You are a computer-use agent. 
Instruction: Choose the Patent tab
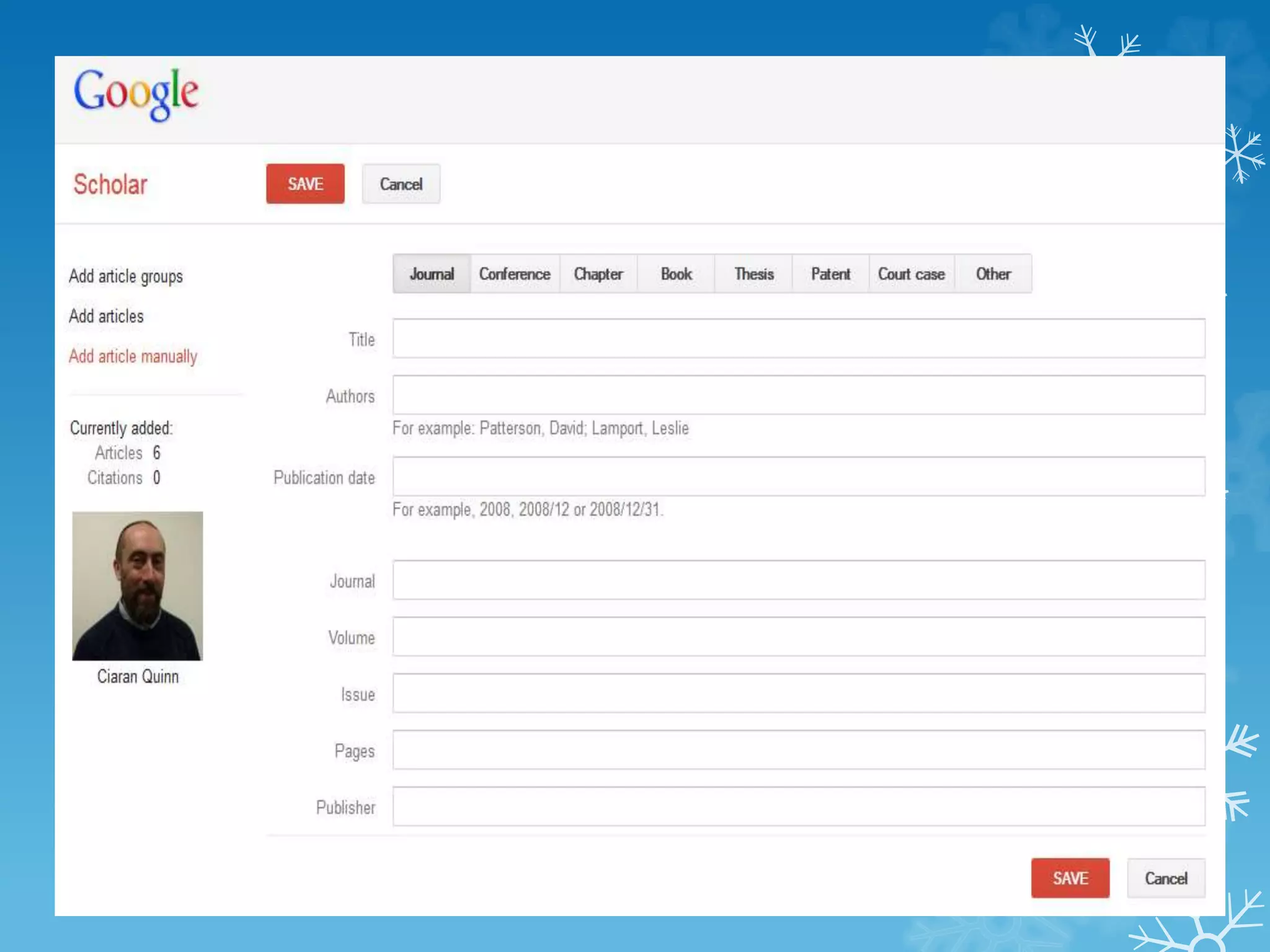[830, 274]
